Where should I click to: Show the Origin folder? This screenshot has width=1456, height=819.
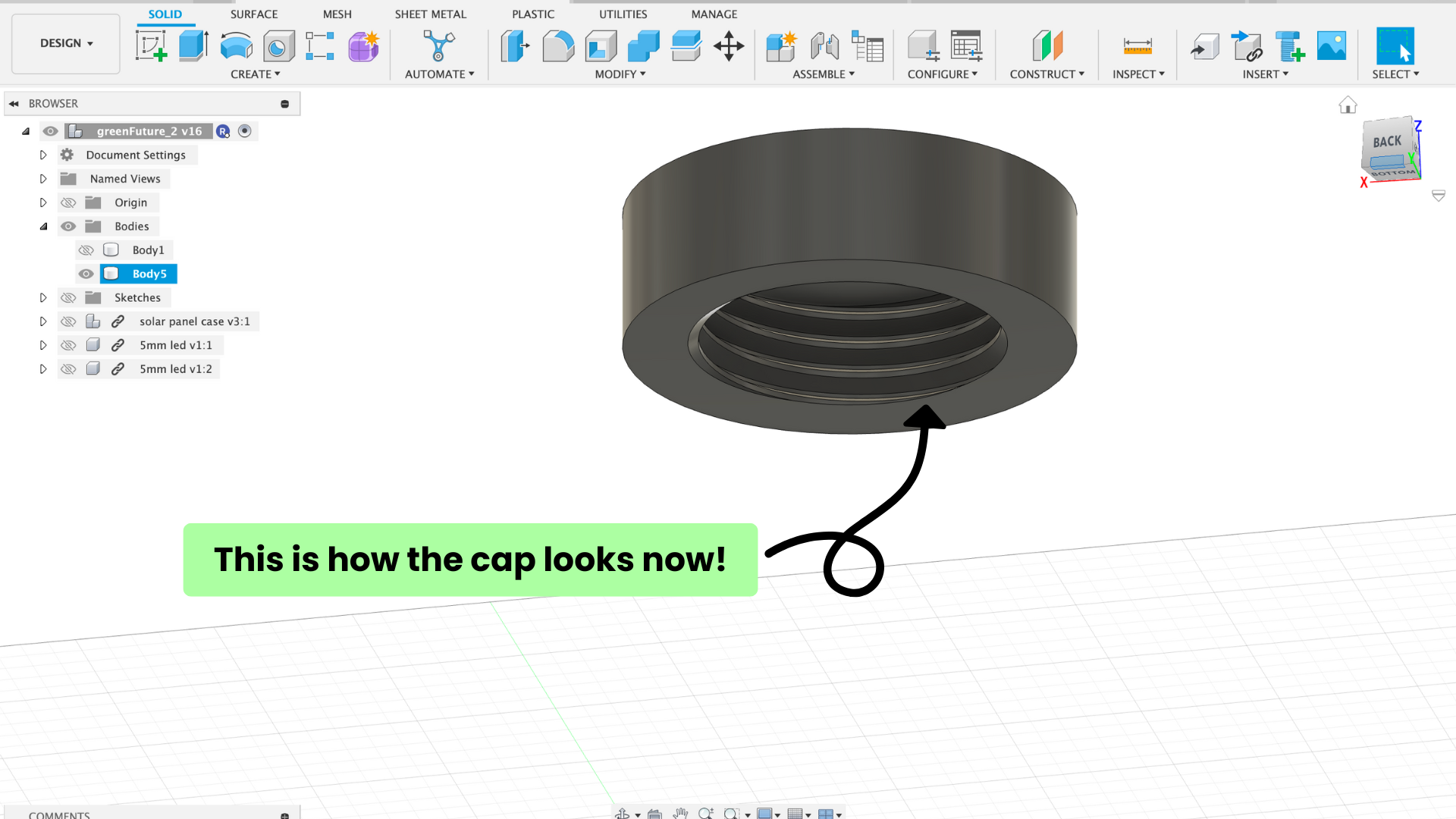click(x=68, y=202)
